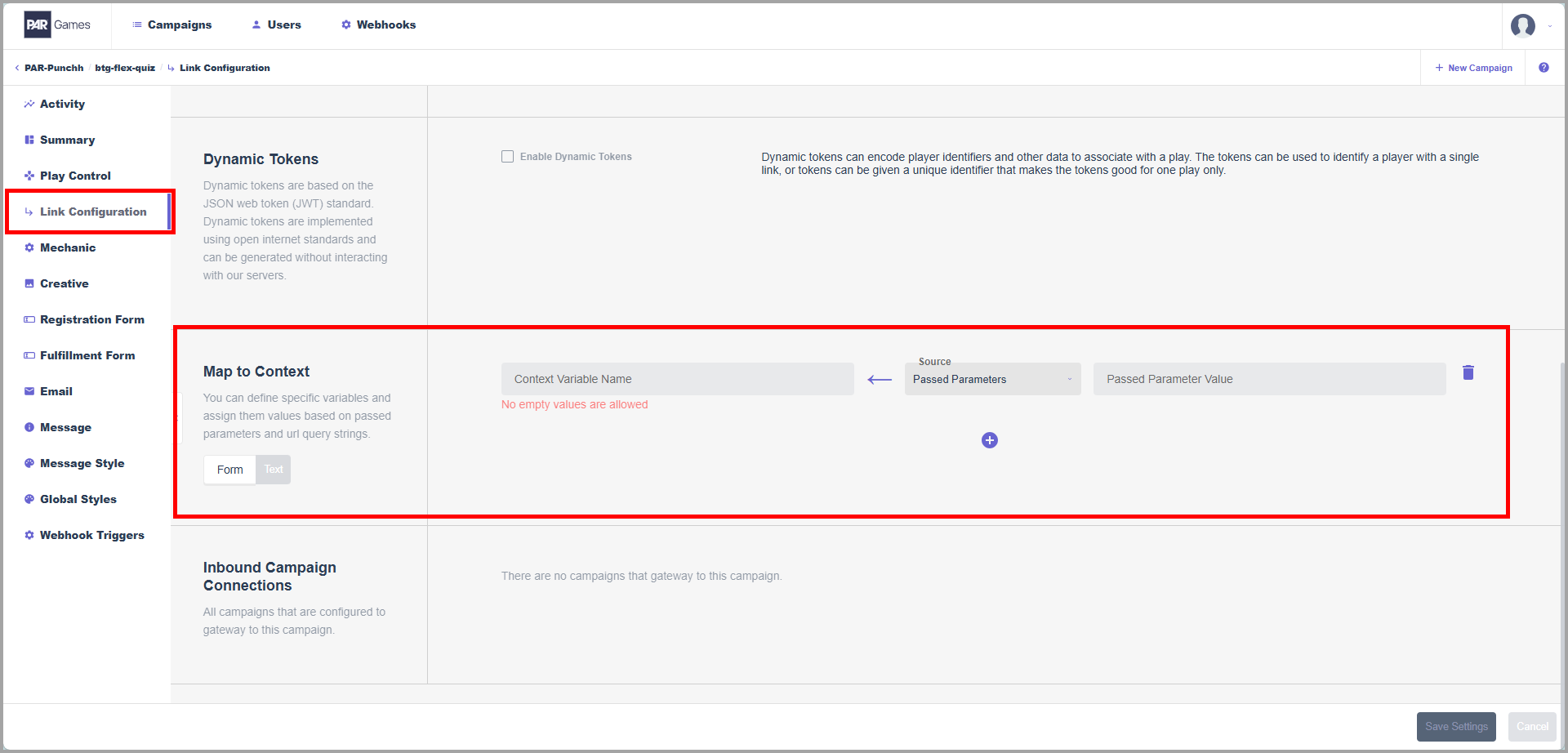Click the page vertical scrollbar
Image resolution: width=1568 pixels, height=753 pixels.
point(1563,531)
